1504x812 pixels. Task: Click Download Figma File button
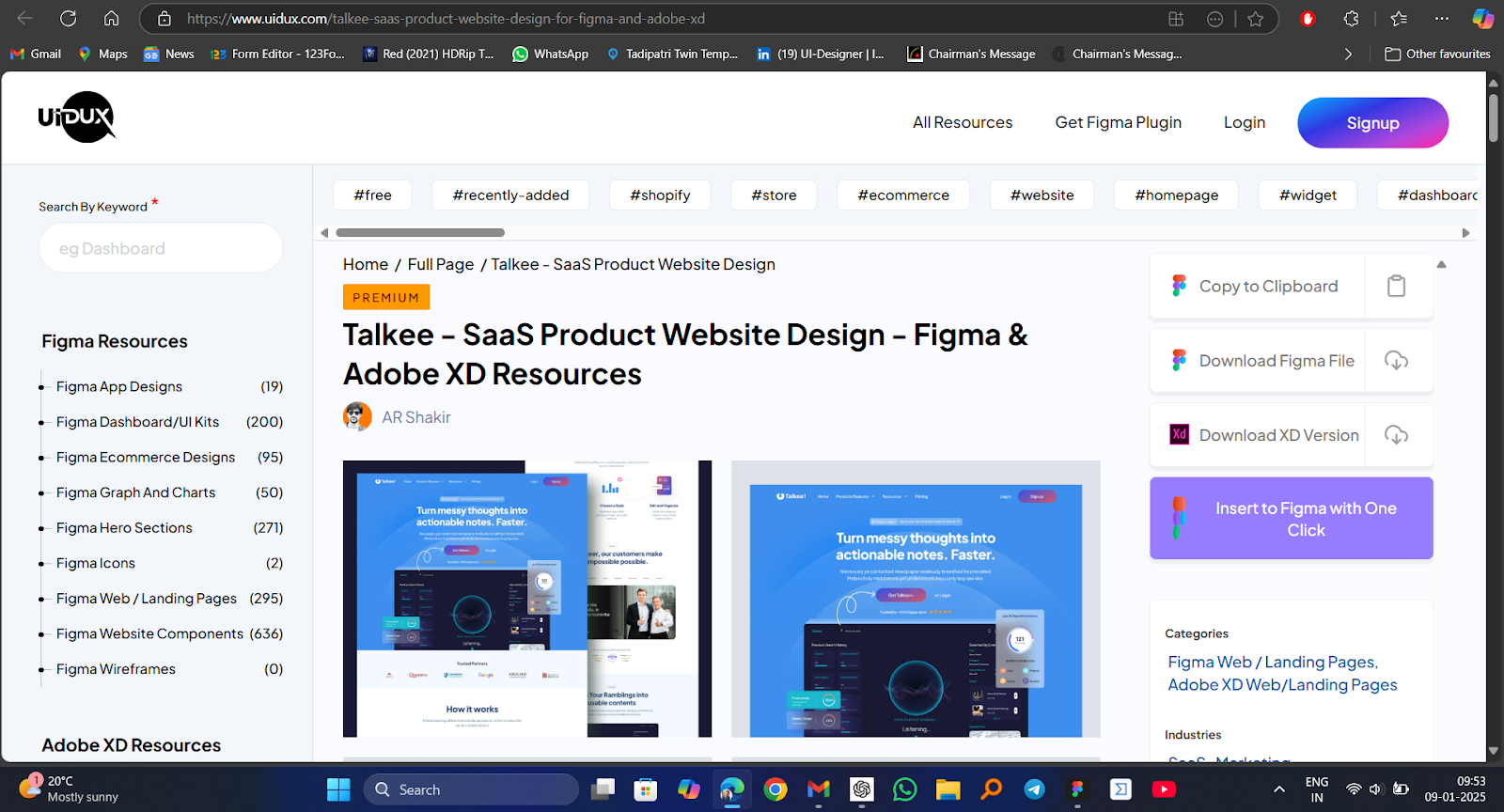(1257, 360)
